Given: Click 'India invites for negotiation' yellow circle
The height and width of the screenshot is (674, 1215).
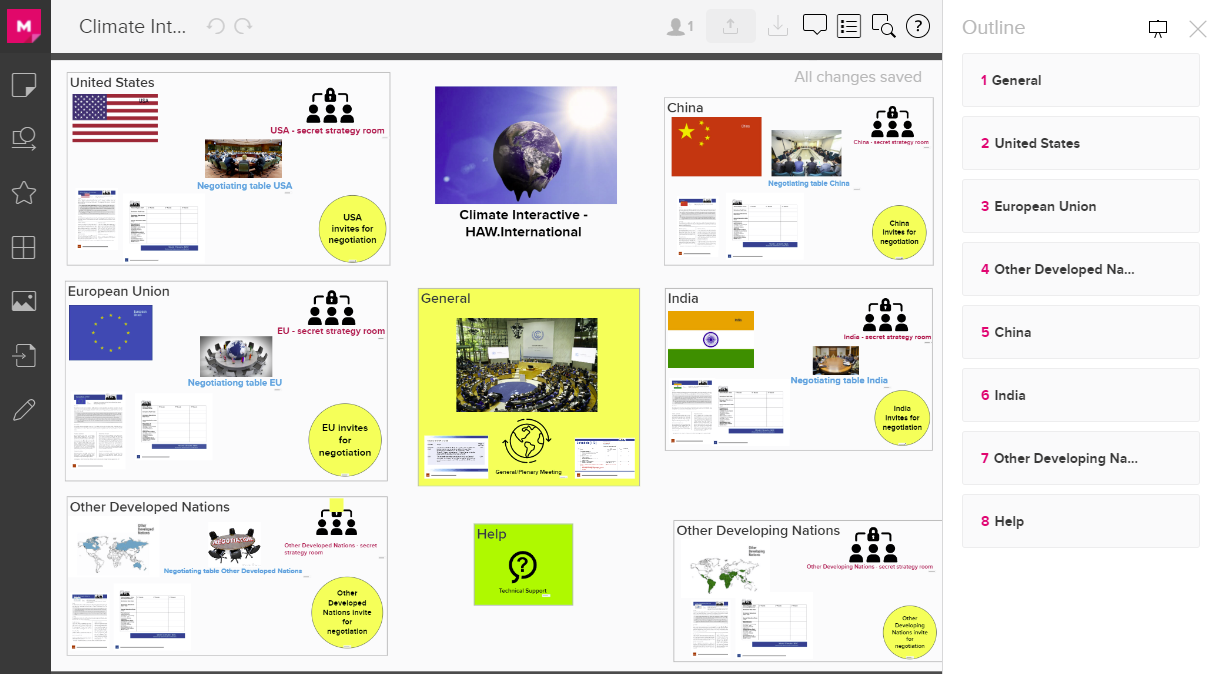Looking at the screenshot, I should (902, 419).
